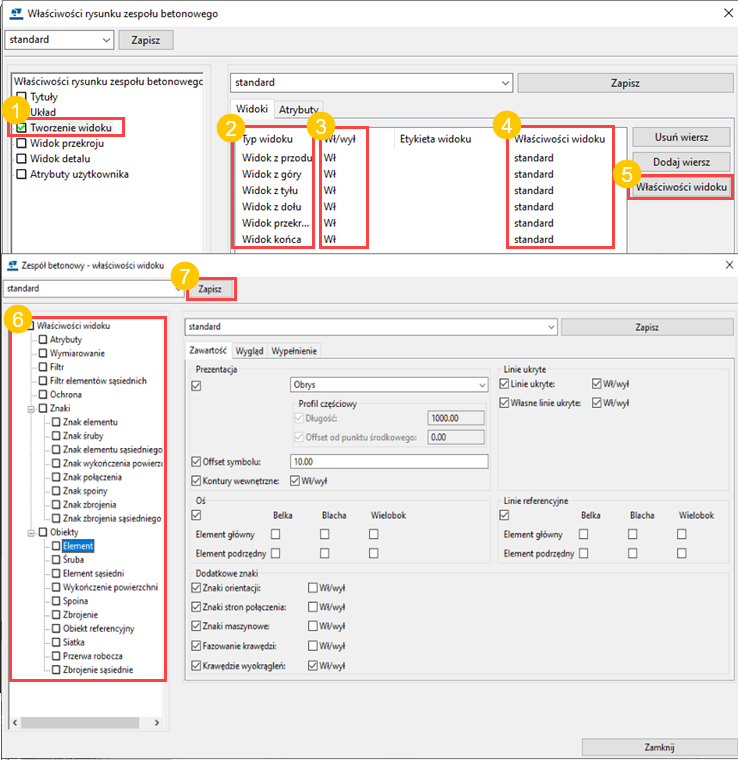This screenshot has width=738, height=760.
Task: Switch to the Wypełnienie tab
Action: [x=294, y=351]
